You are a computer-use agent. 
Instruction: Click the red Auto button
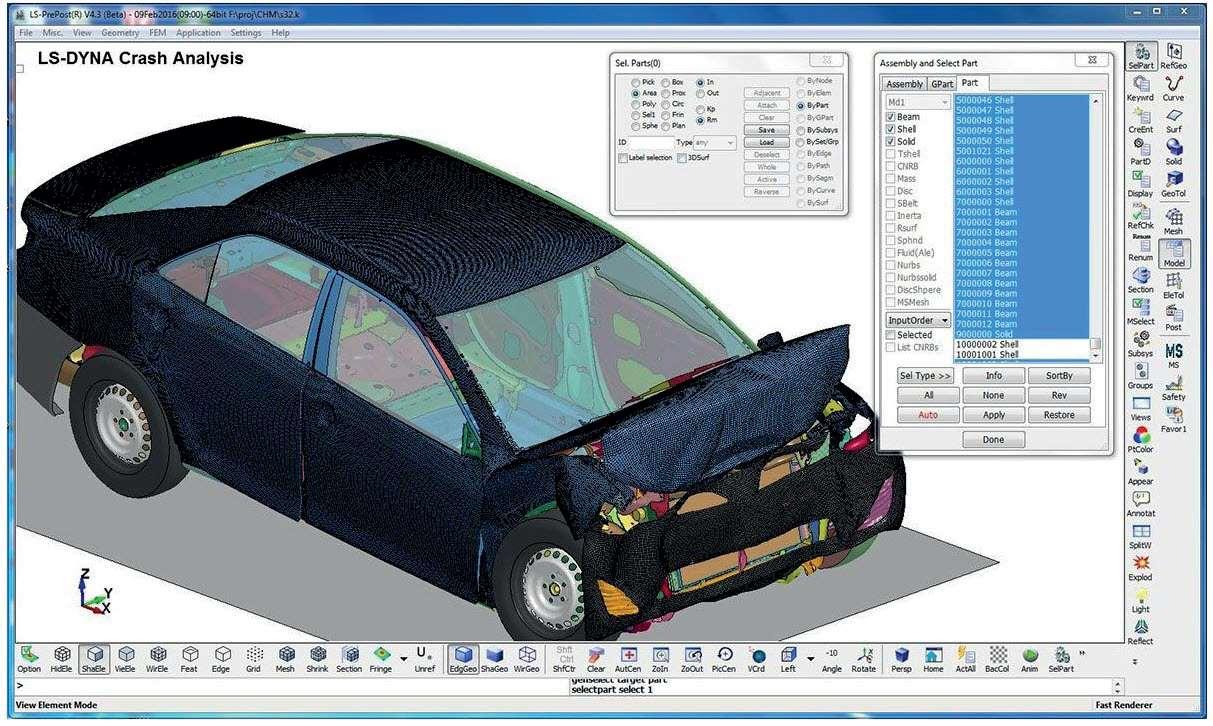[x=928, y=415]
